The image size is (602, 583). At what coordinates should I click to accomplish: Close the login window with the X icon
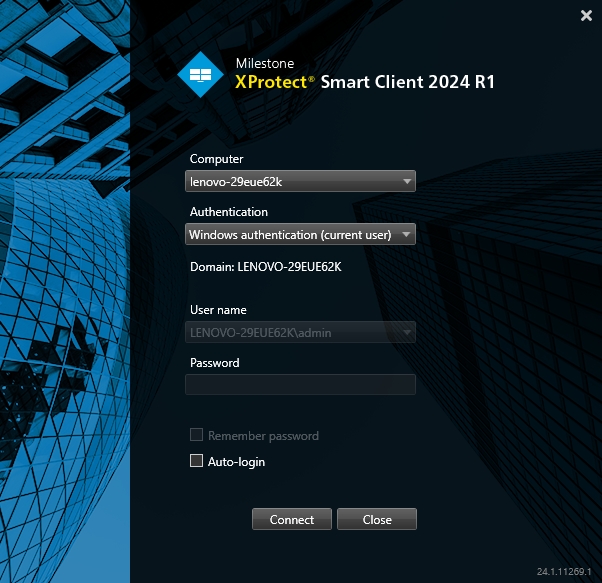[586, 15]
